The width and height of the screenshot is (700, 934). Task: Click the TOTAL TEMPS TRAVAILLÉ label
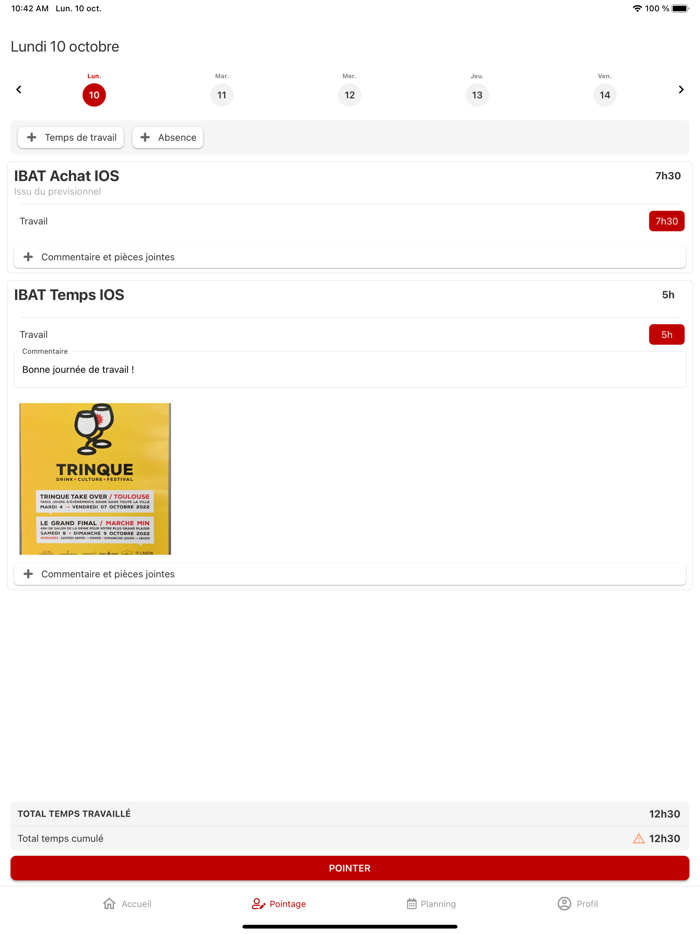pos(74,814)
